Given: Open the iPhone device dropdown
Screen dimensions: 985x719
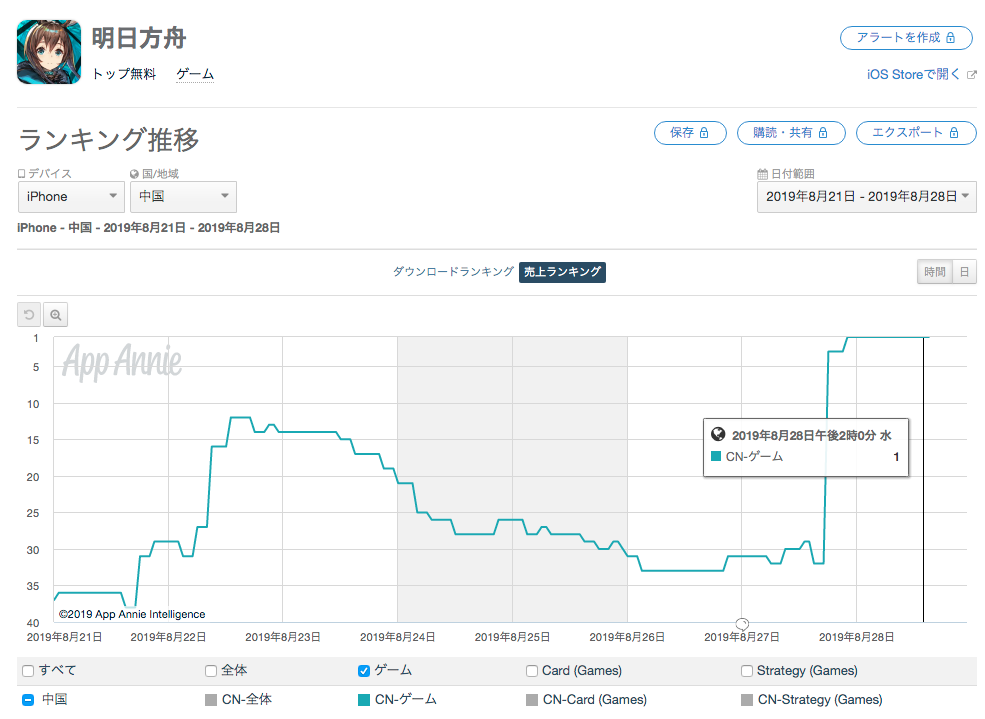Looking at the screenshot, I should point(71,197).
